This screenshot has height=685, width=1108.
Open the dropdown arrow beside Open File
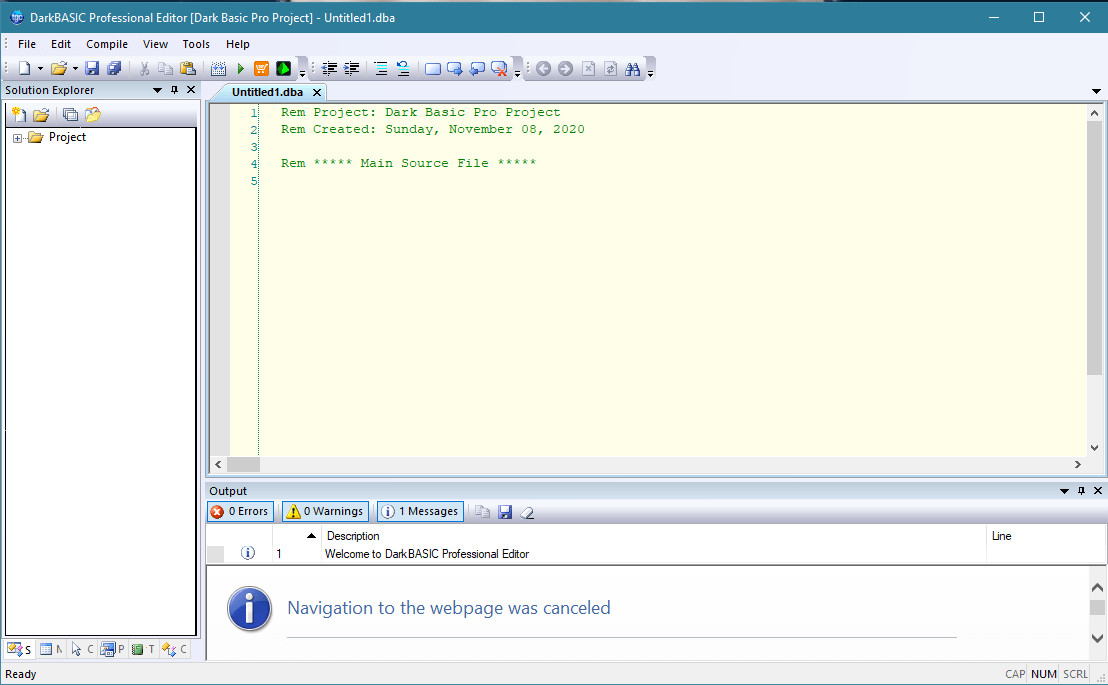click(x=75, y=69)
